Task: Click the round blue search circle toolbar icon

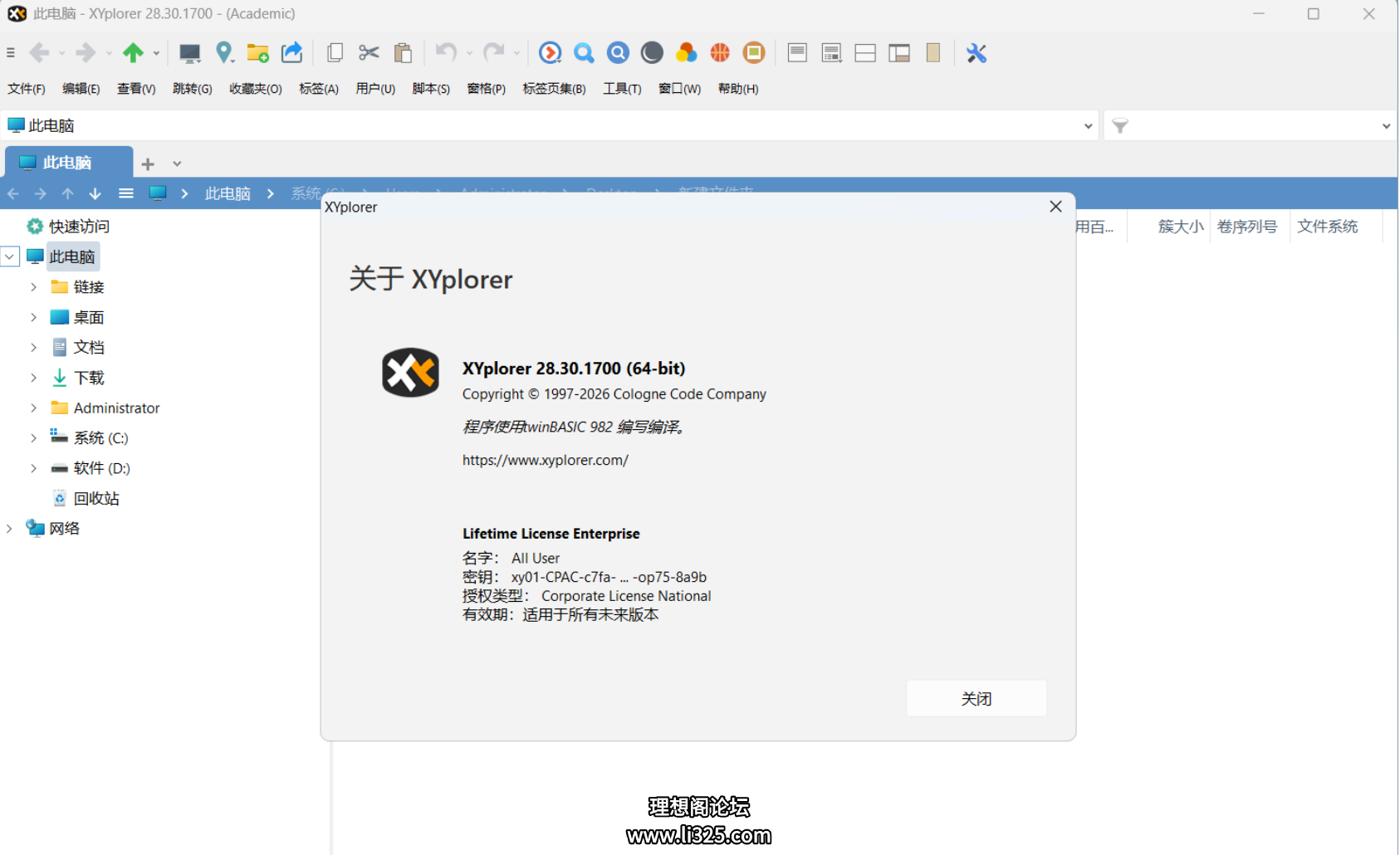Action: (x=618, y=53)
